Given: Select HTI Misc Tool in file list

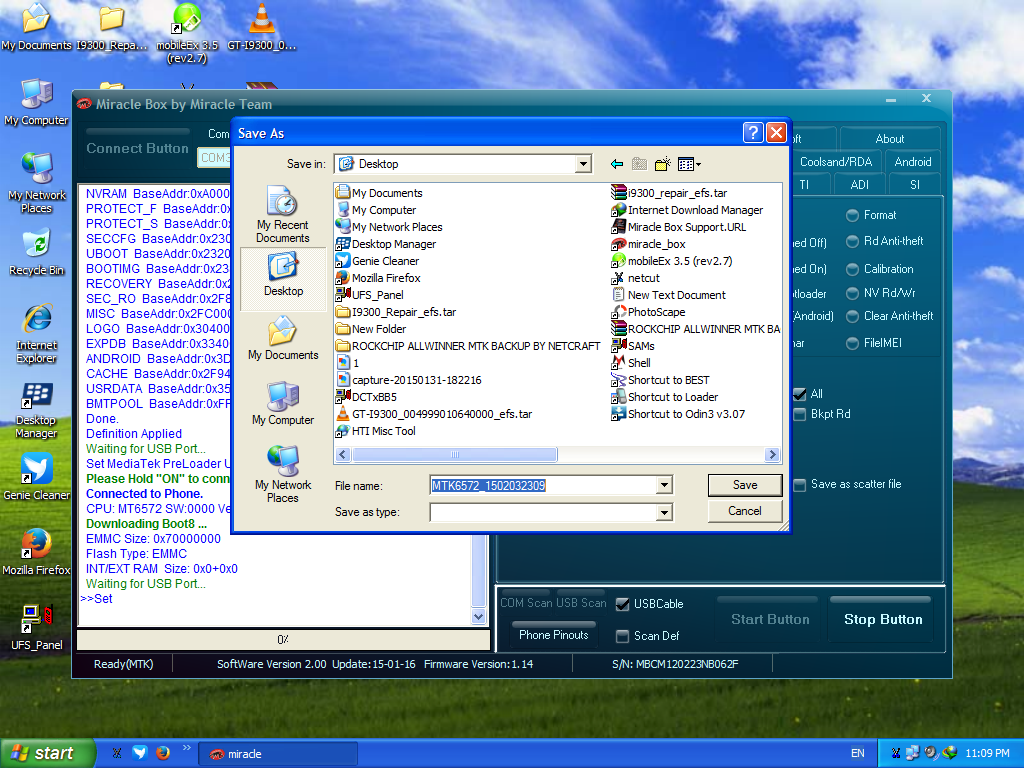Looking at the screenshot, I should click(x=376, y=430).
